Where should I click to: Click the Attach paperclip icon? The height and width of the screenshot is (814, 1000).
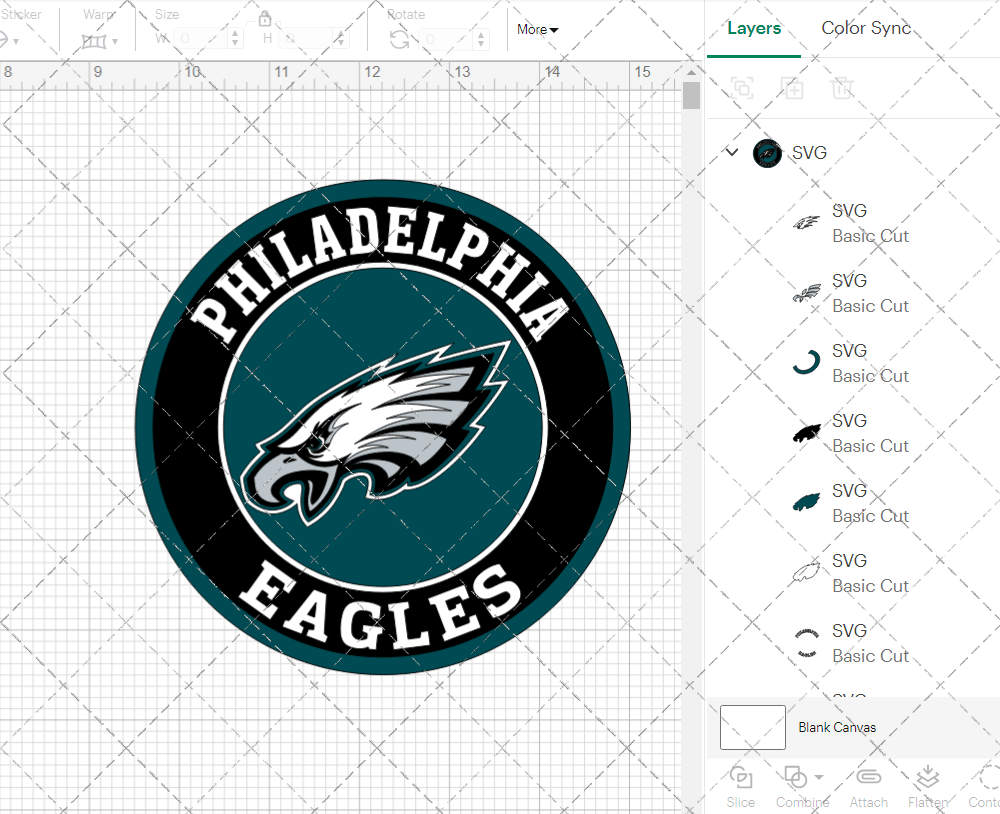868,777
